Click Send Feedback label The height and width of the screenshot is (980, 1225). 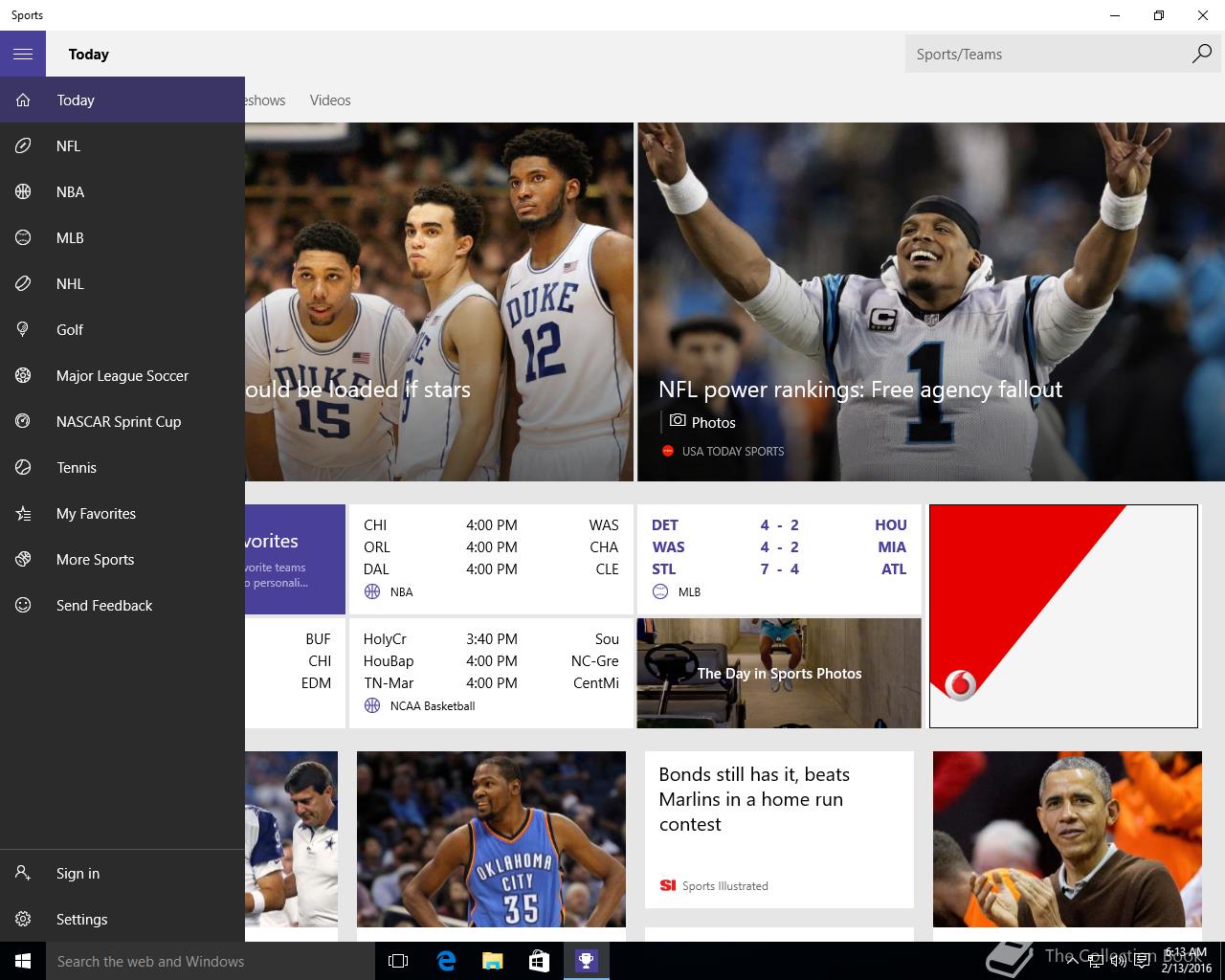104,605
